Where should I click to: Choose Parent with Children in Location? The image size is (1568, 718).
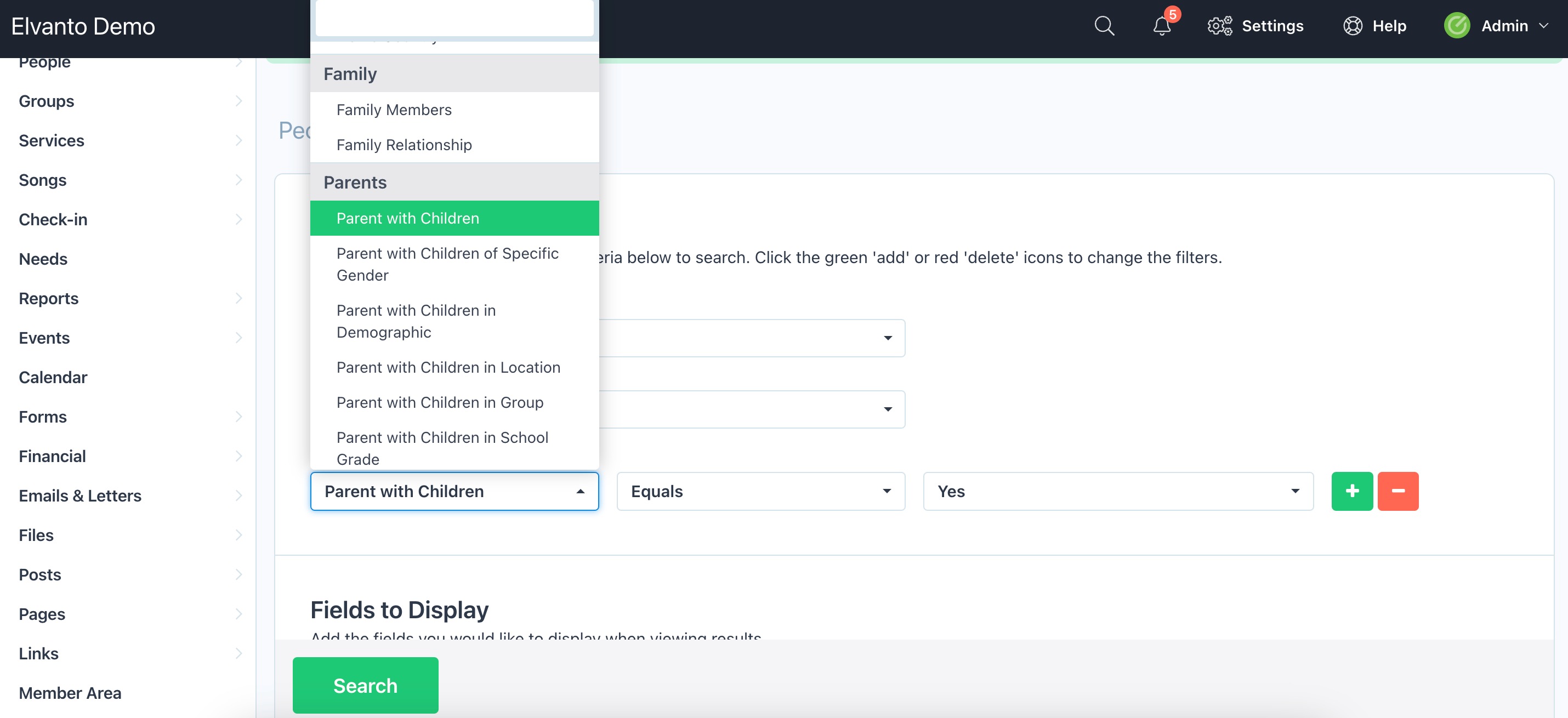pyautogui.click(x=448, y=368)
